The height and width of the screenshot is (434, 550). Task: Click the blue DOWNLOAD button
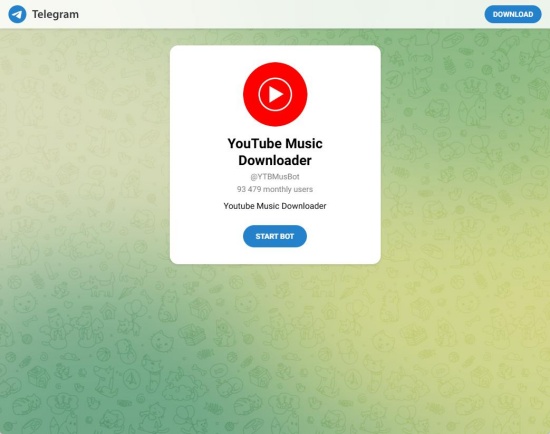coord(513,14)
